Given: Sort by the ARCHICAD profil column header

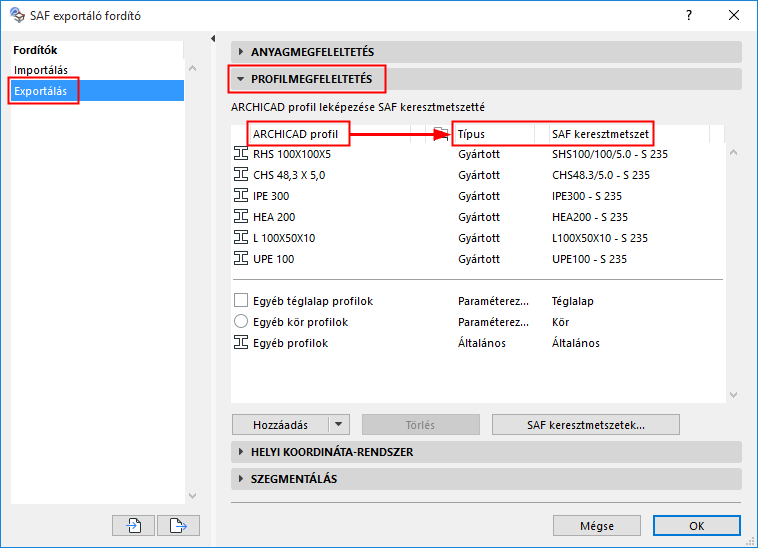Looking at the screenshot, I should tap(295, 134).
